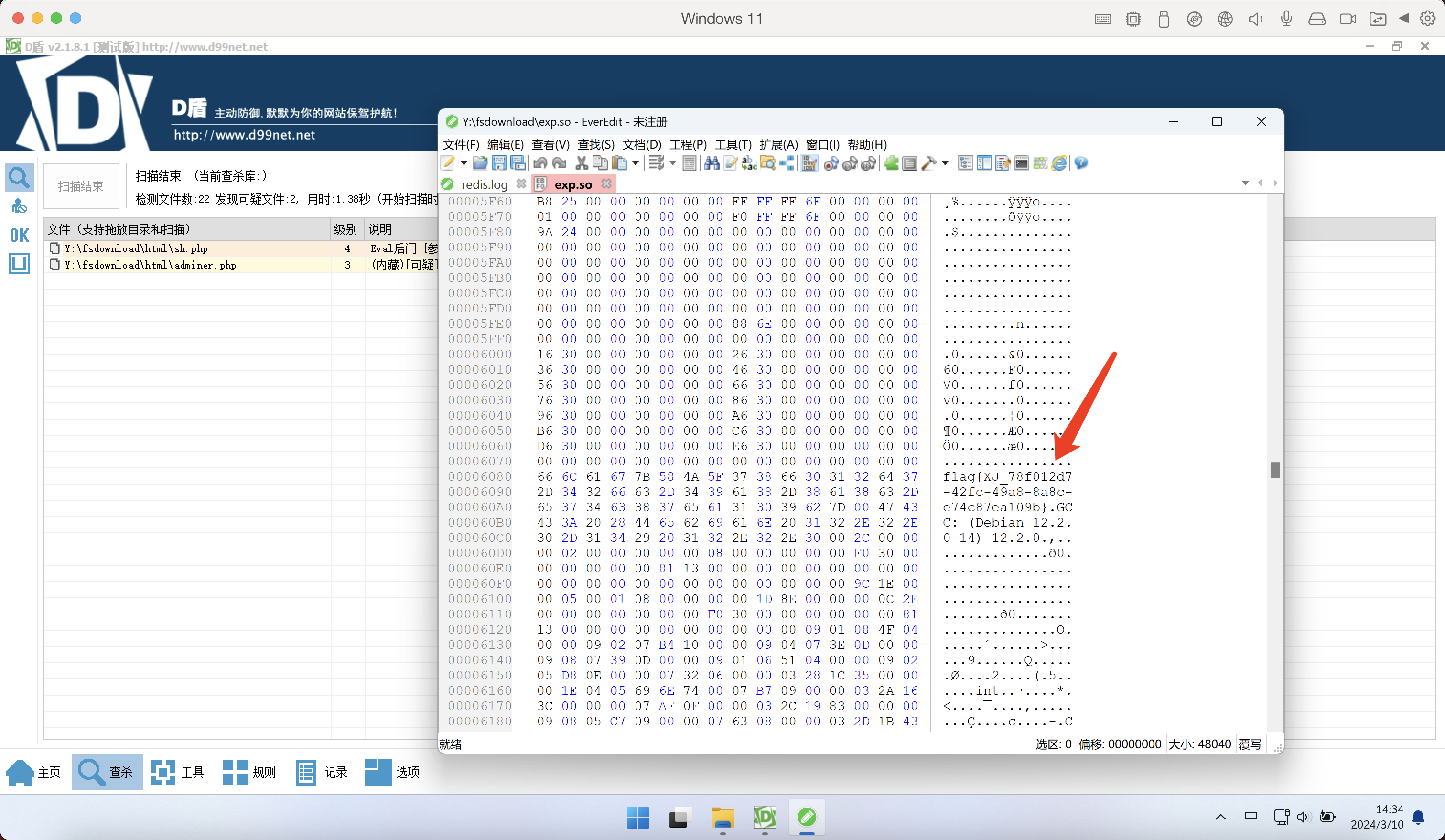Click the previous tab scroll arrow
The image size is (1445, 840).
click(x=1260, y=183)
